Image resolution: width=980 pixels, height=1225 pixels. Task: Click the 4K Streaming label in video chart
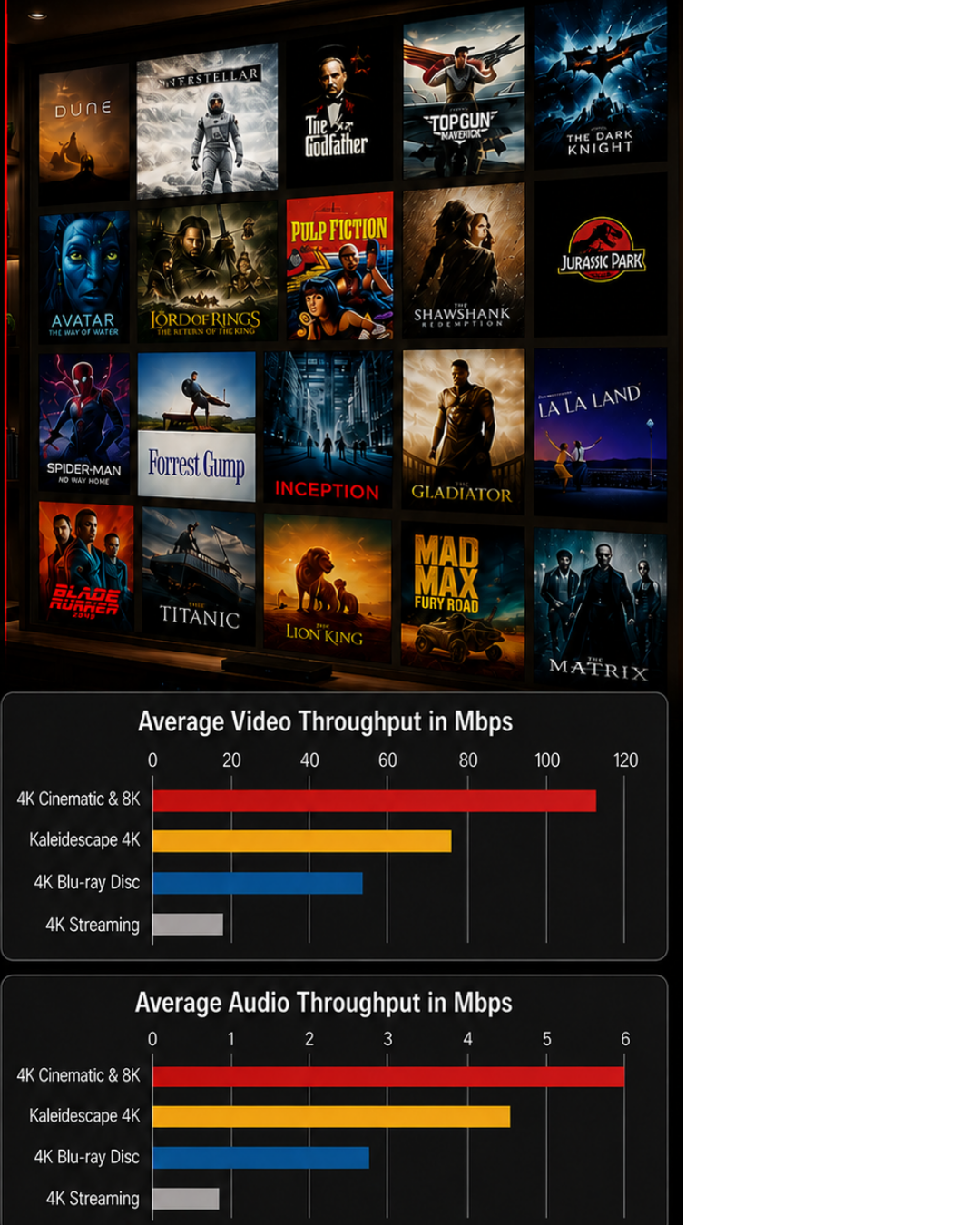click(x=93, y=925)
